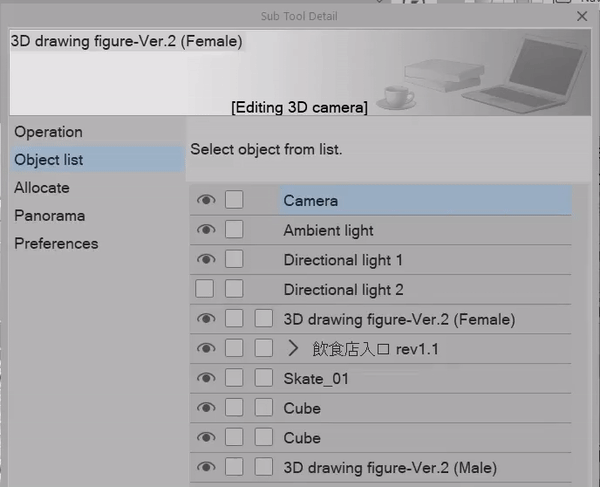Image resolution: width=600 pixels, height=487 pixels.
Task: Toggle visibility of Ambient light
Action: [206, 230]
